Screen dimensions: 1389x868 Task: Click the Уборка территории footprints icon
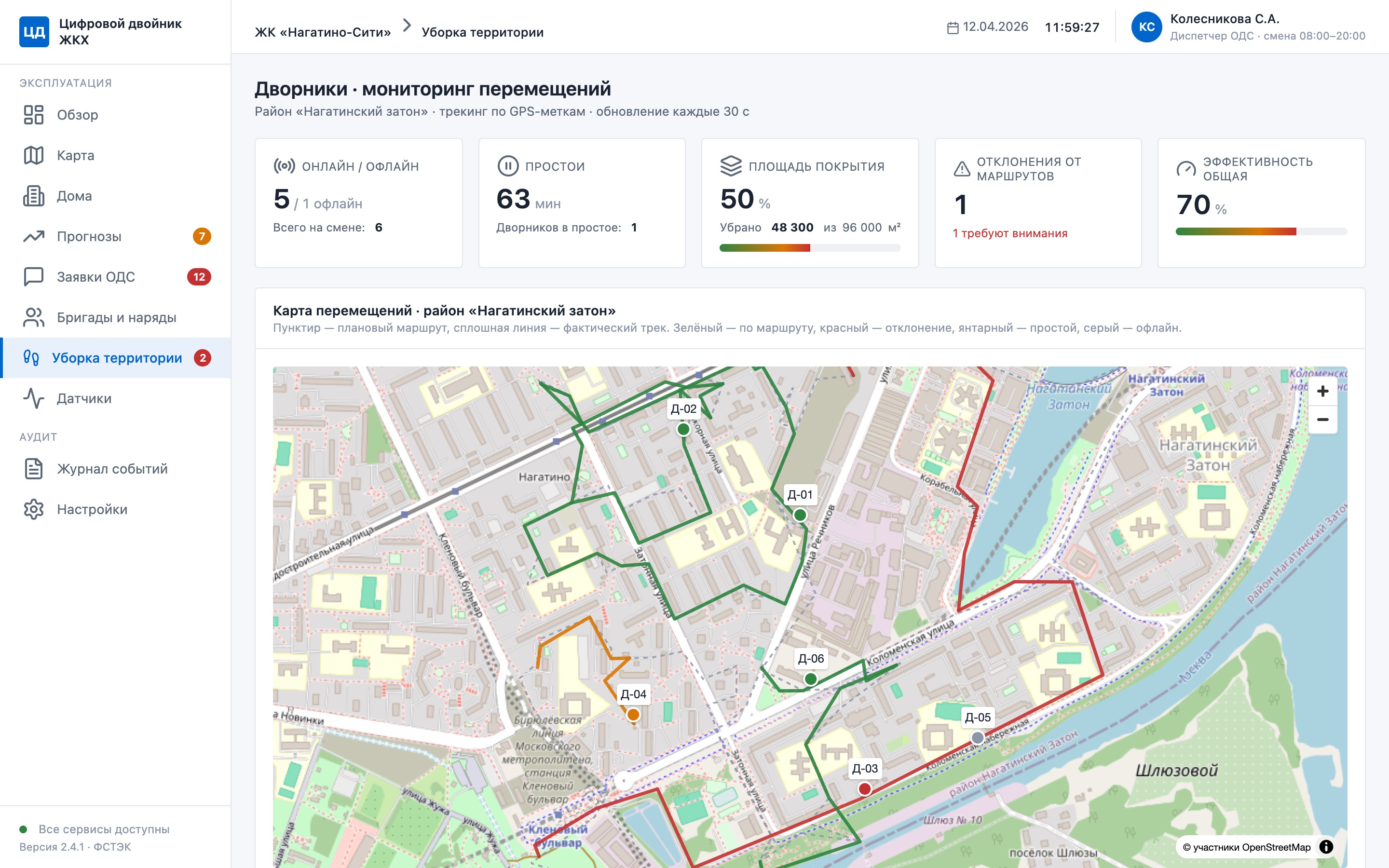click(x=31, y=358)
